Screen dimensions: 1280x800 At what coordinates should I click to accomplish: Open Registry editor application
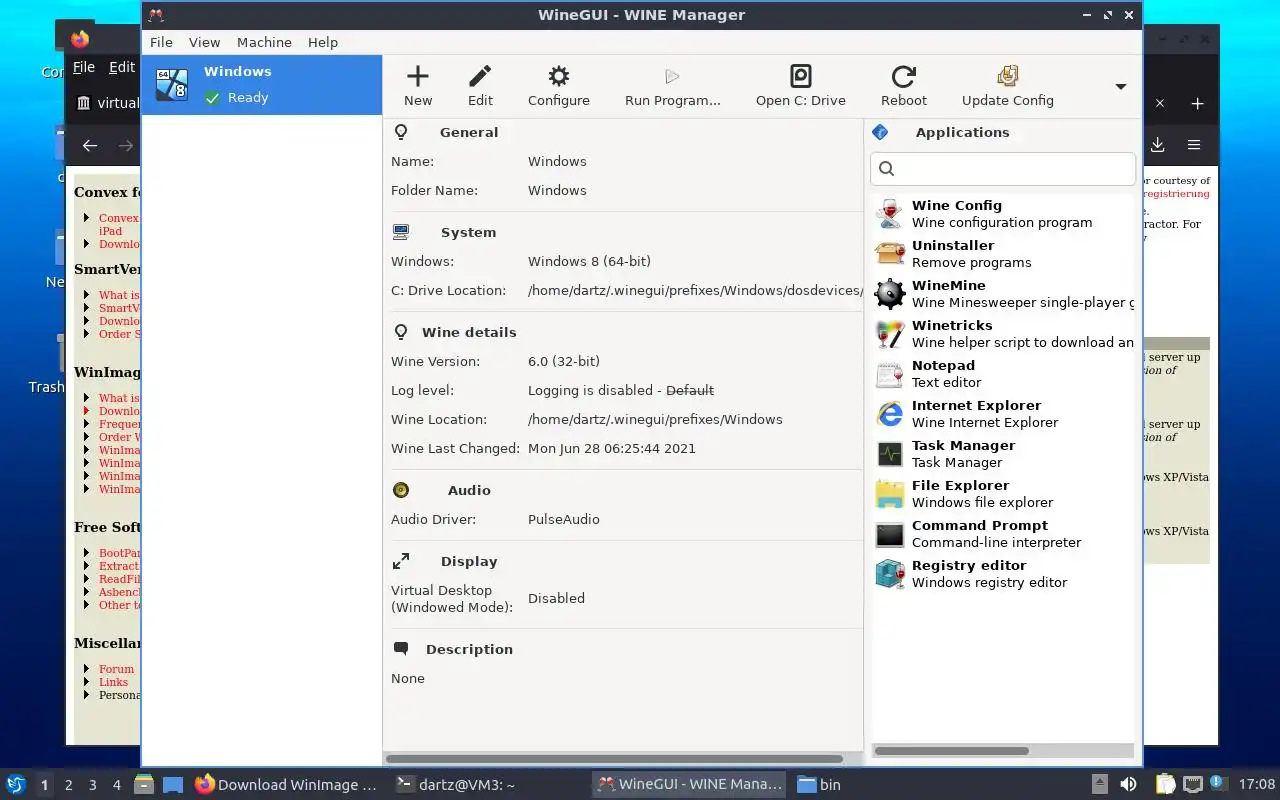tap(1003, 573)
